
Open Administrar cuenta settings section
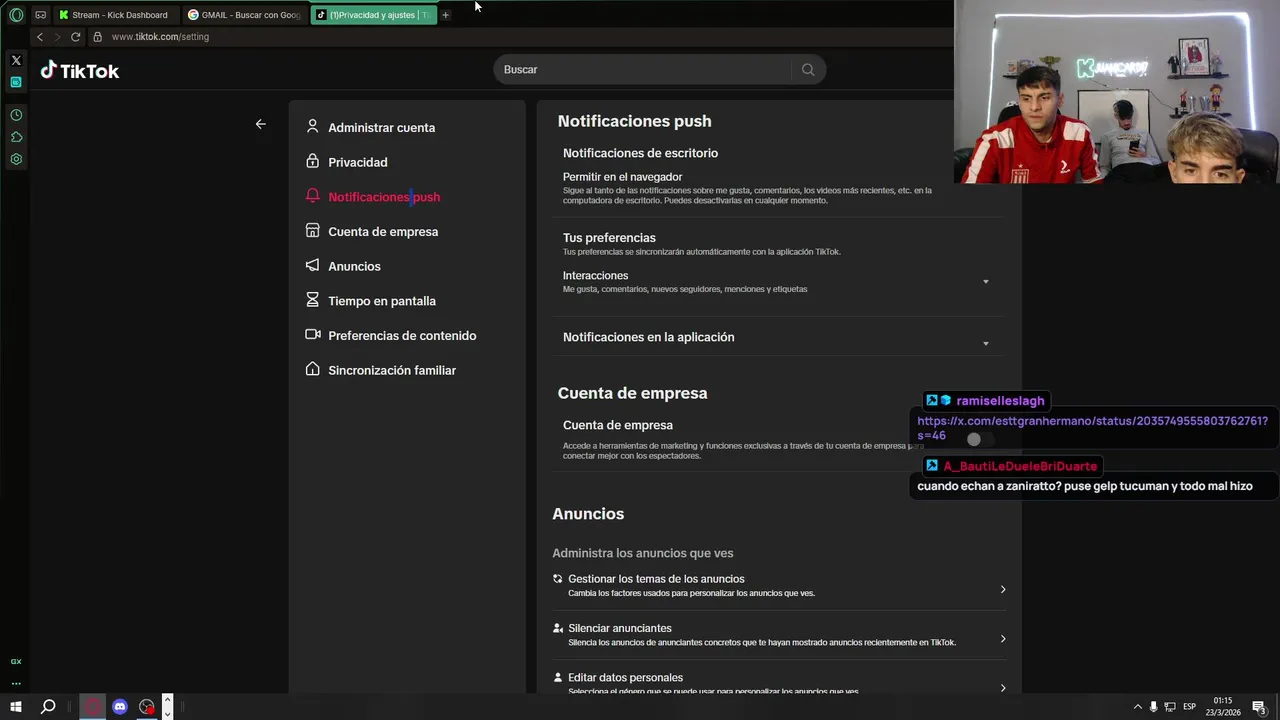381,128
